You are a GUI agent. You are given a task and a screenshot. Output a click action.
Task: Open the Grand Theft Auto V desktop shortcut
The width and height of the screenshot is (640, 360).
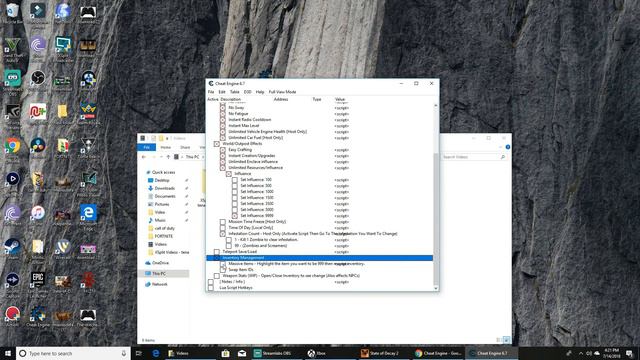pos(13,48)
